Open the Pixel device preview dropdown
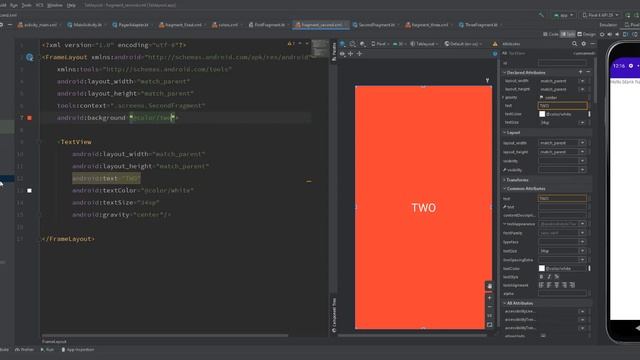This screenshot has width=640, height=360. point(380,44)
